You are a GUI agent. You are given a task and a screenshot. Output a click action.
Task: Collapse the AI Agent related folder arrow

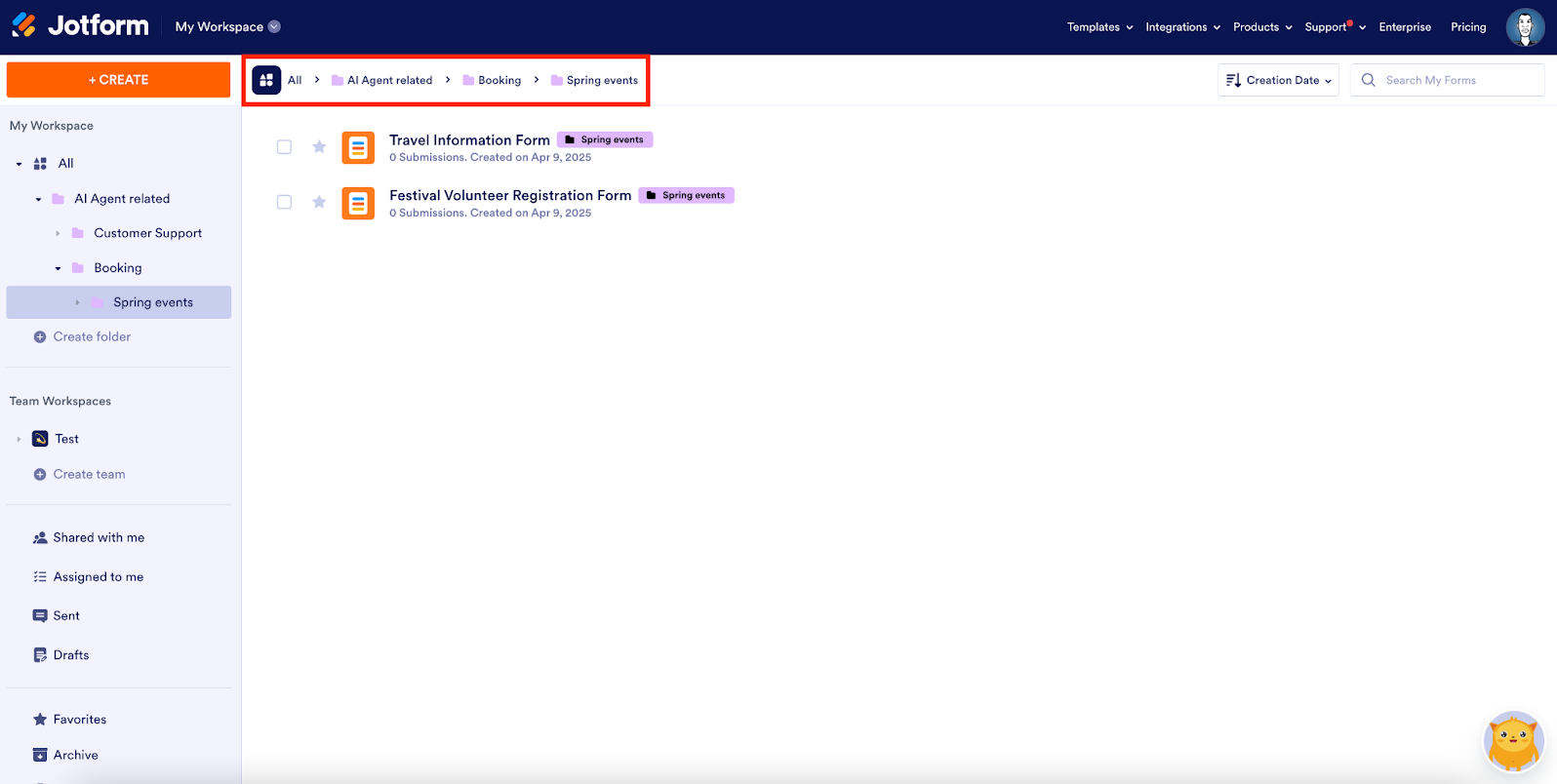[x=38, y=199]
